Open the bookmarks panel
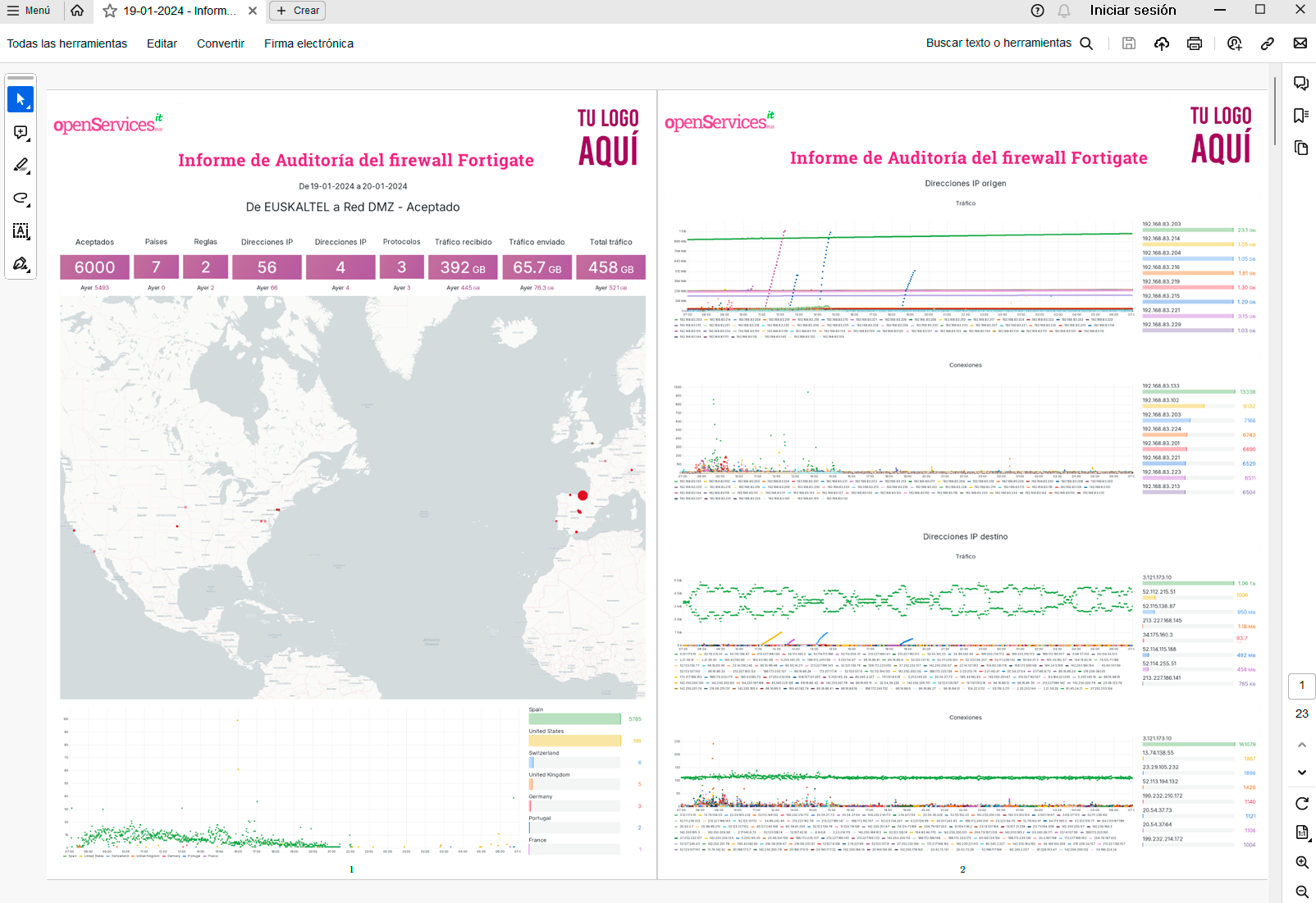The height and width of the screenshot is (903, 1316). [x=1301, y=116]
